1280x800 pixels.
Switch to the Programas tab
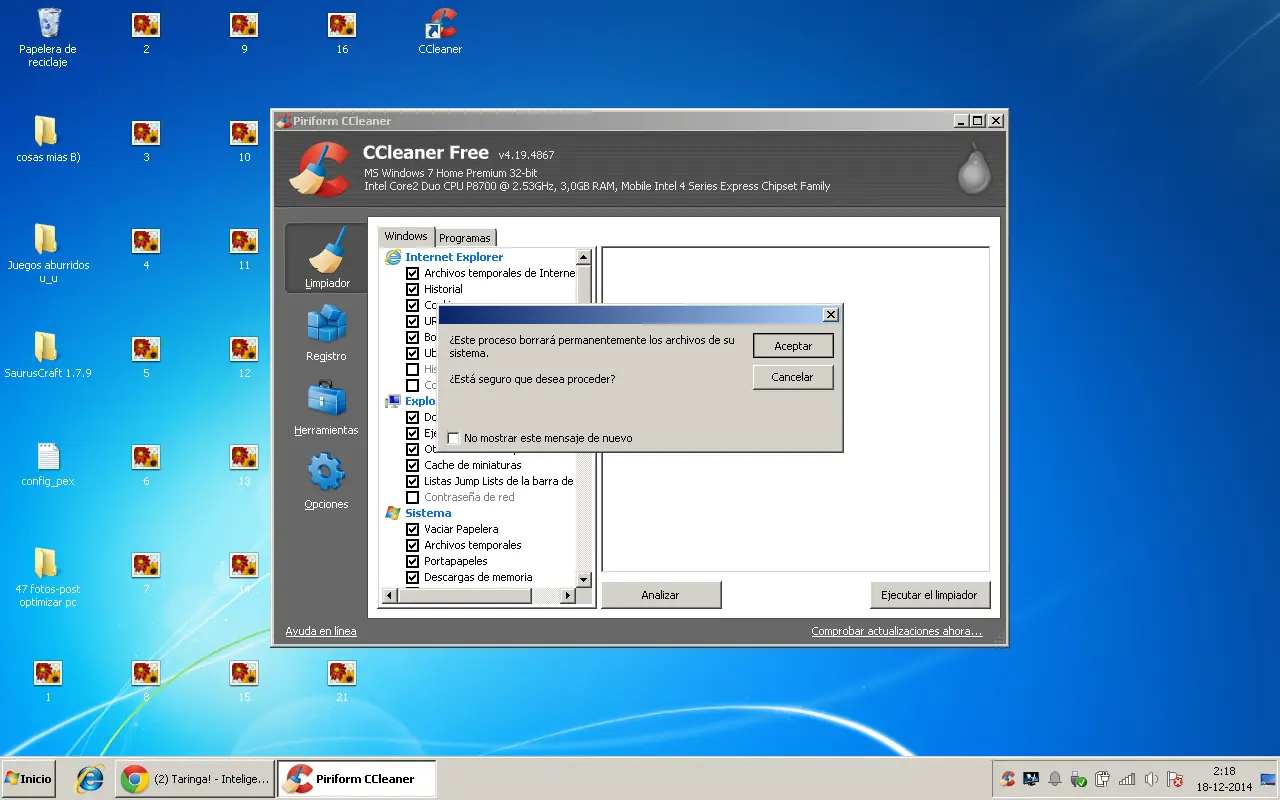[x=465, y=238]
